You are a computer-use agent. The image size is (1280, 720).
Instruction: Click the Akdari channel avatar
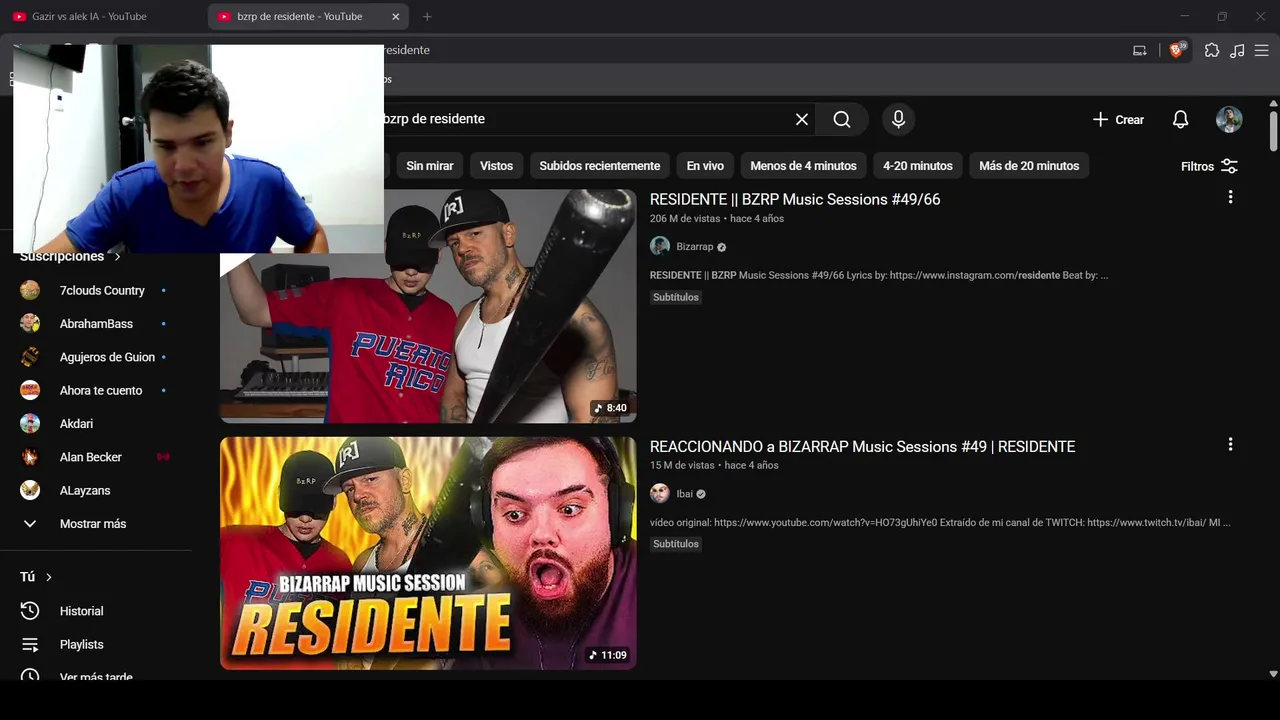[x=30, y=424]
